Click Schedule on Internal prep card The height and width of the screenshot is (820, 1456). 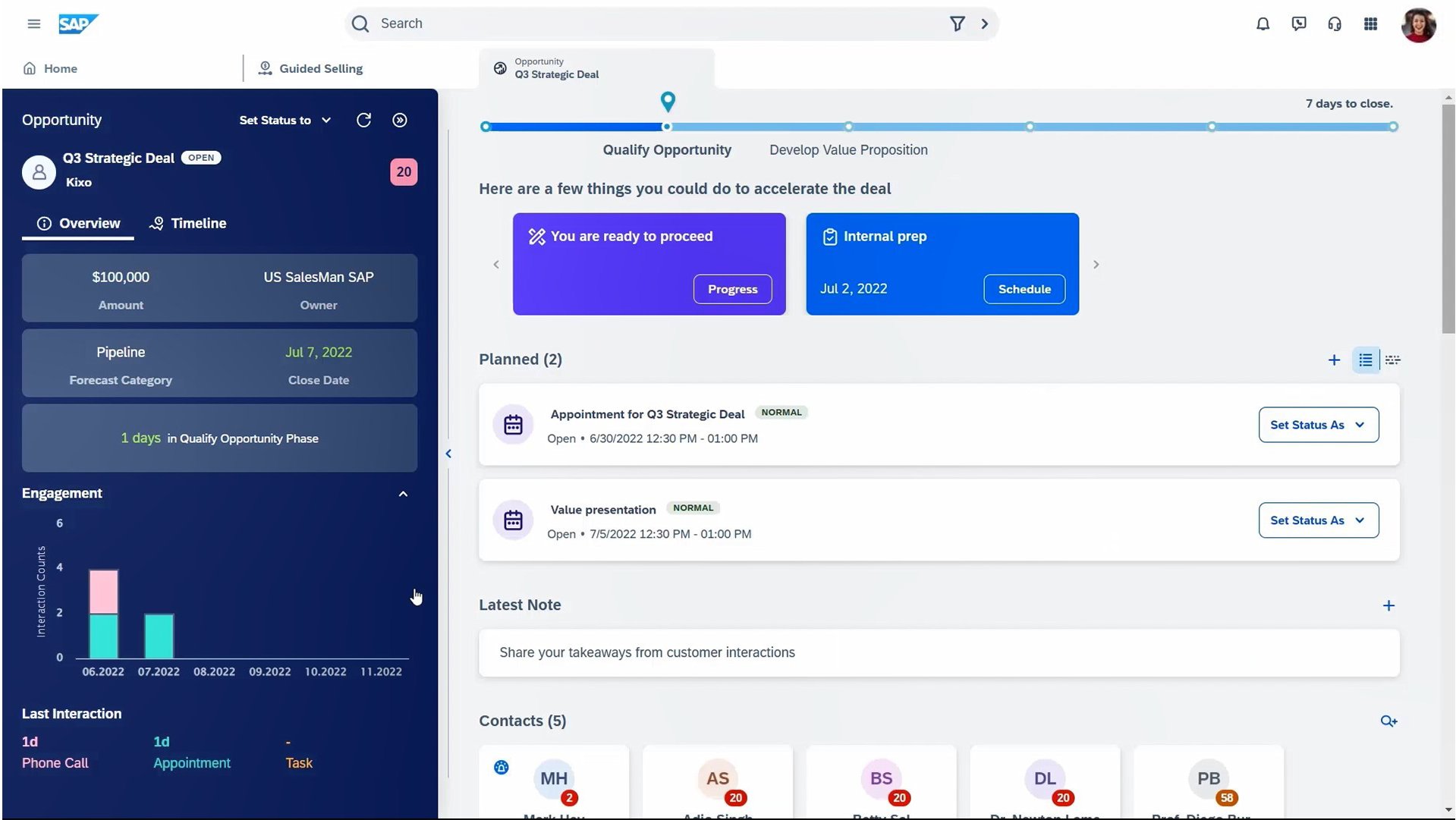[1024, 289]
